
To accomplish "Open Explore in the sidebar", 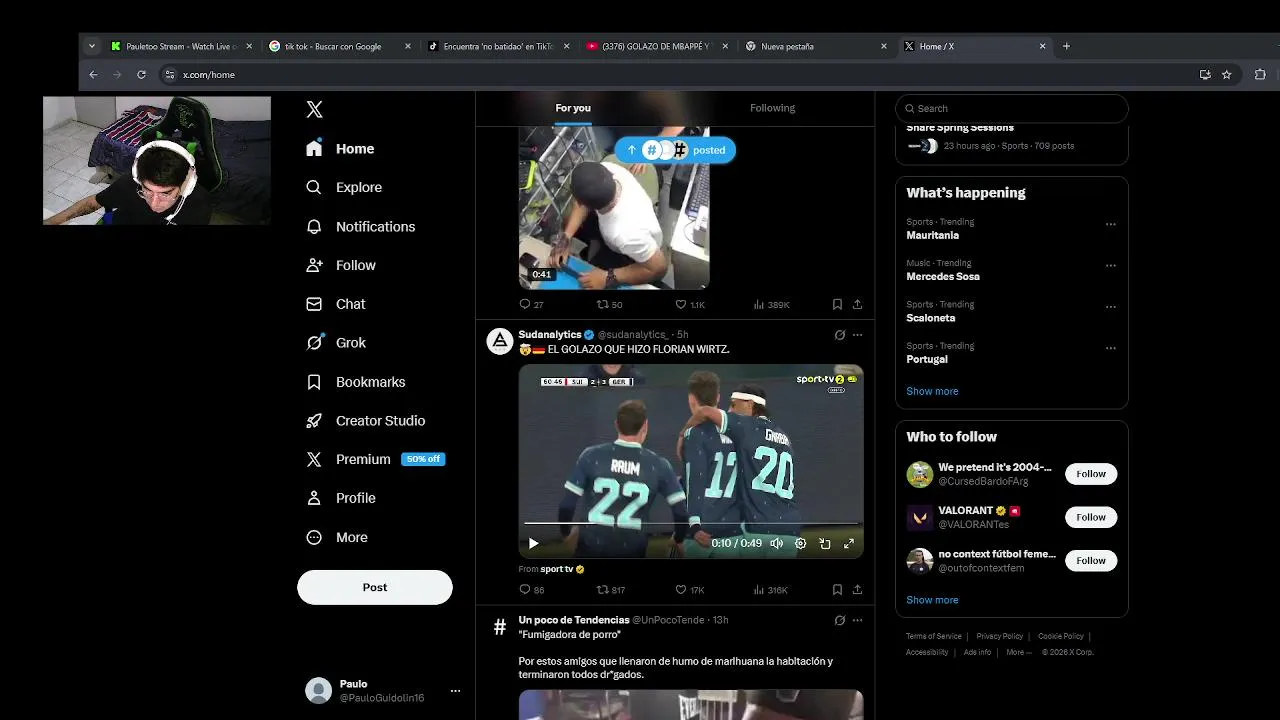I will (344, 187).
